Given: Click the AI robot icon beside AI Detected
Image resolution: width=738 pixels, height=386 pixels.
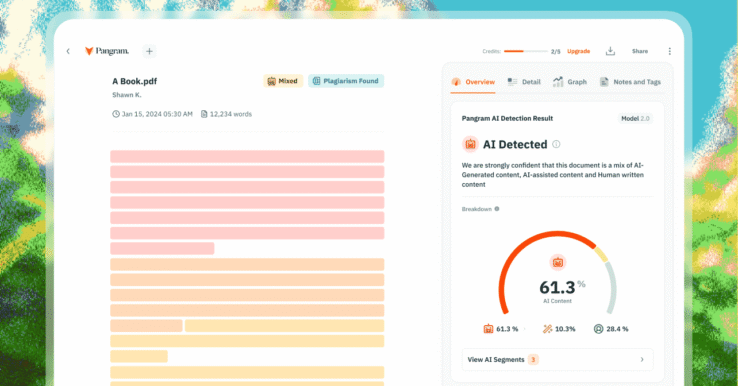Looking at the screenshot, I should (x=470, y=145).
